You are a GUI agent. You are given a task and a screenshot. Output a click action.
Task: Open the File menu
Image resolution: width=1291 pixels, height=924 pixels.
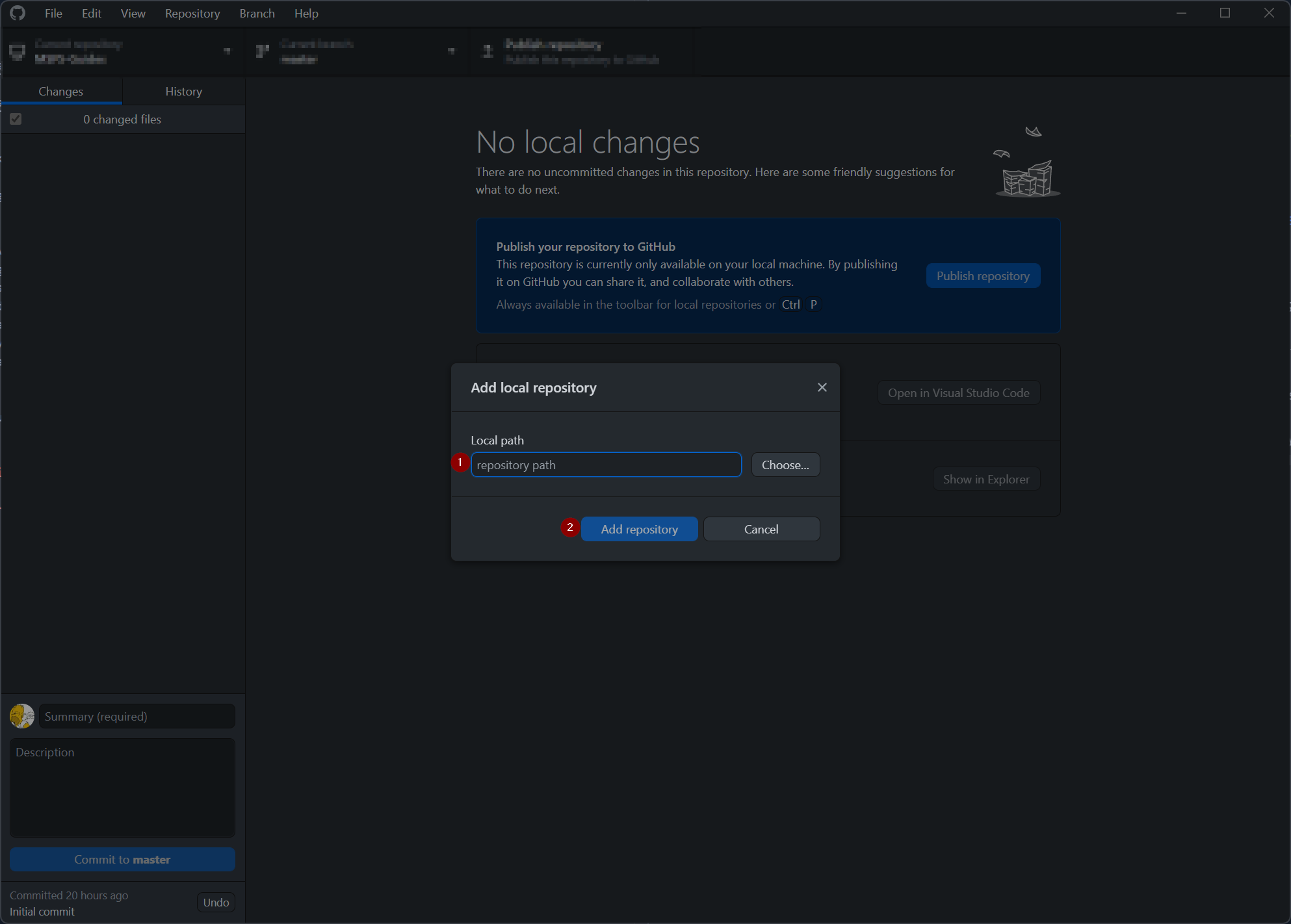[53, 13]
